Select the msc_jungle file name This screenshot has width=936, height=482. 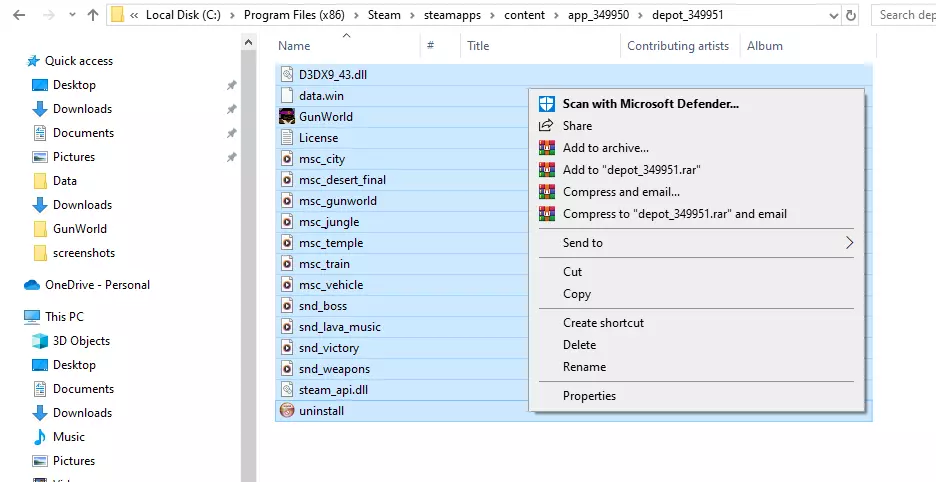click(x=329, y=222)
